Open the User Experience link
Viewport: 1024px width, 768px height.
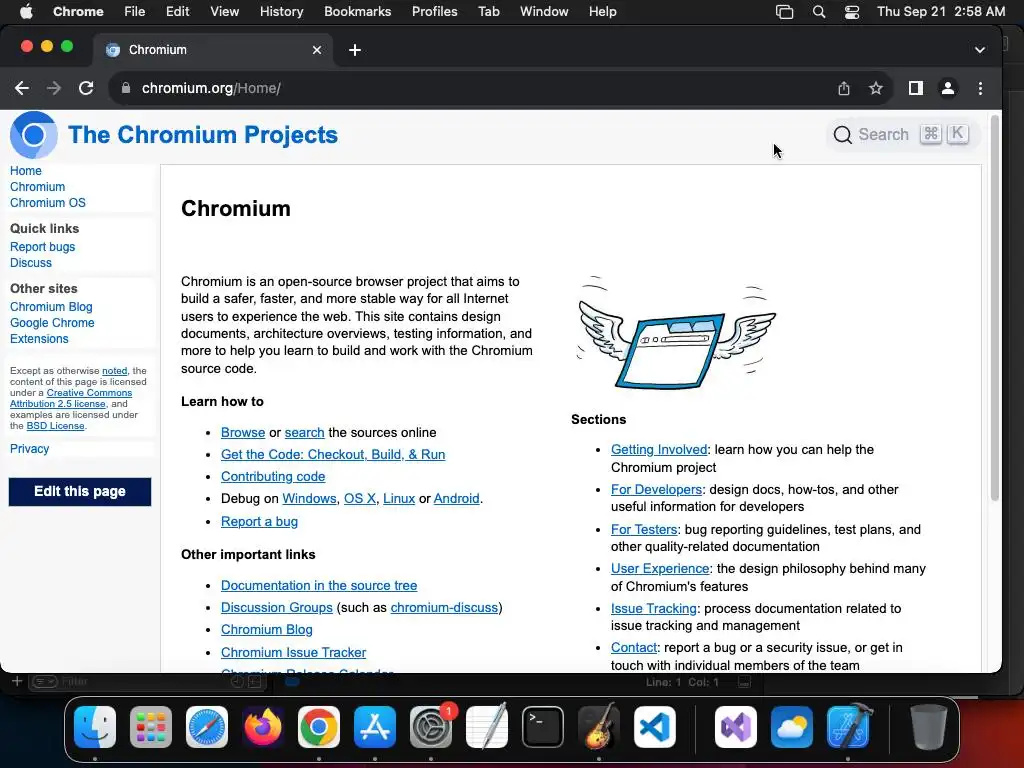pyautogui.click(x=660, y=569)
